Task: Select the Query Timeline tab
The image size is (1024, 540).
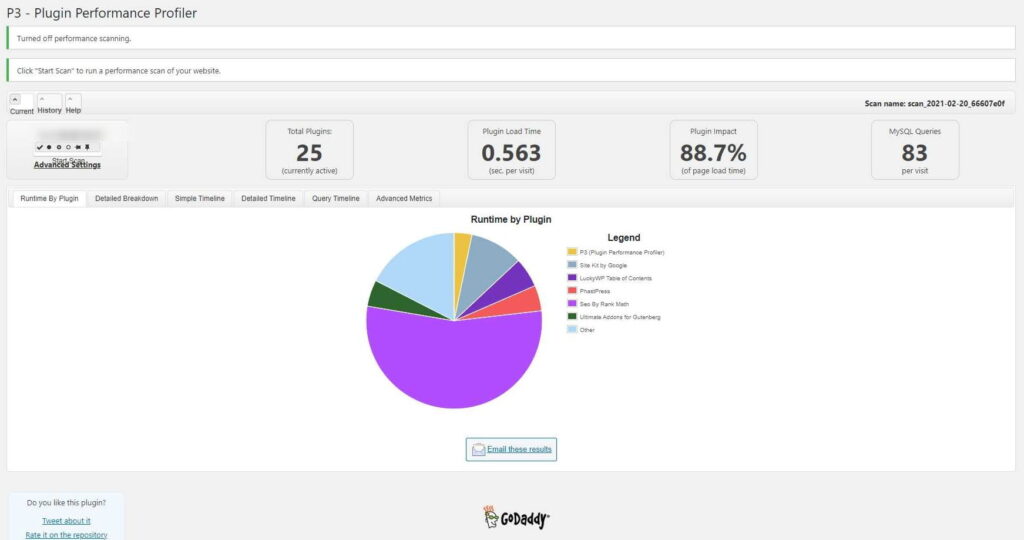Action: coord(336,199)
